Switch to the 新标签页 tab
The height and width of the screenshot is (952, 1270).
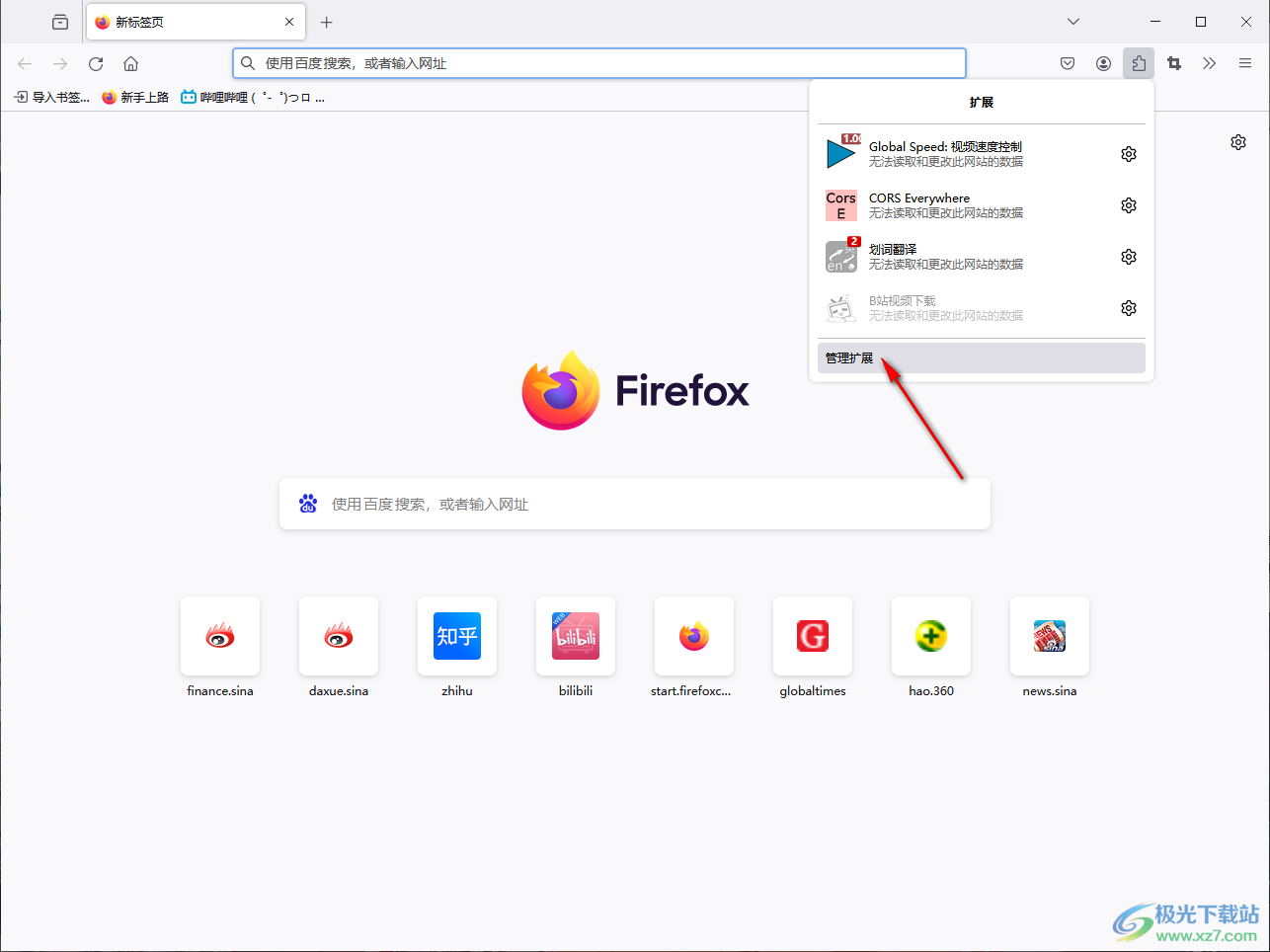[x=196, y=22]
